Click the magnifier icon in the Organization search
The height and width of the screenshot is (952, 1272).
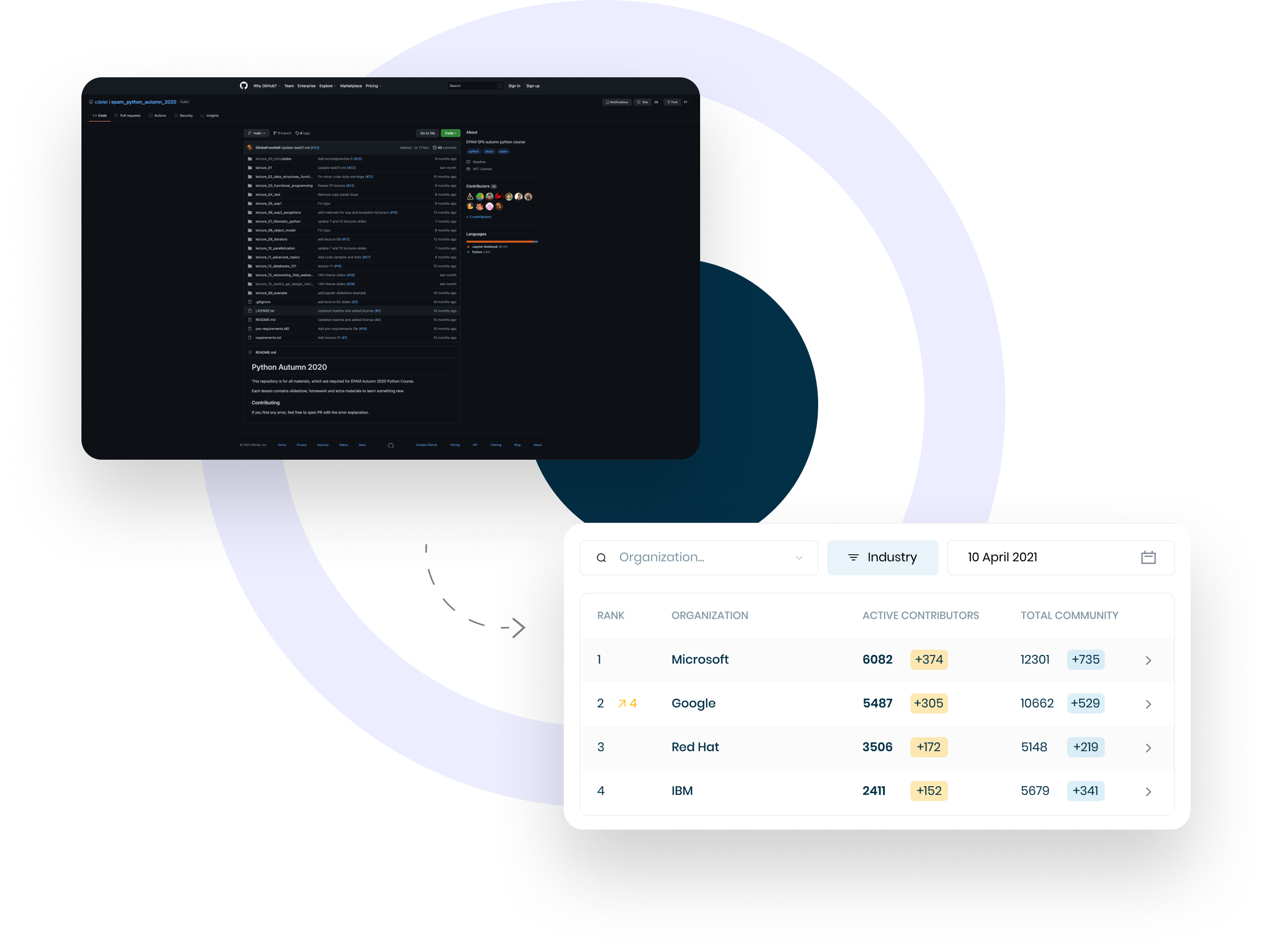pyautogui.click(x=601, y=557)
